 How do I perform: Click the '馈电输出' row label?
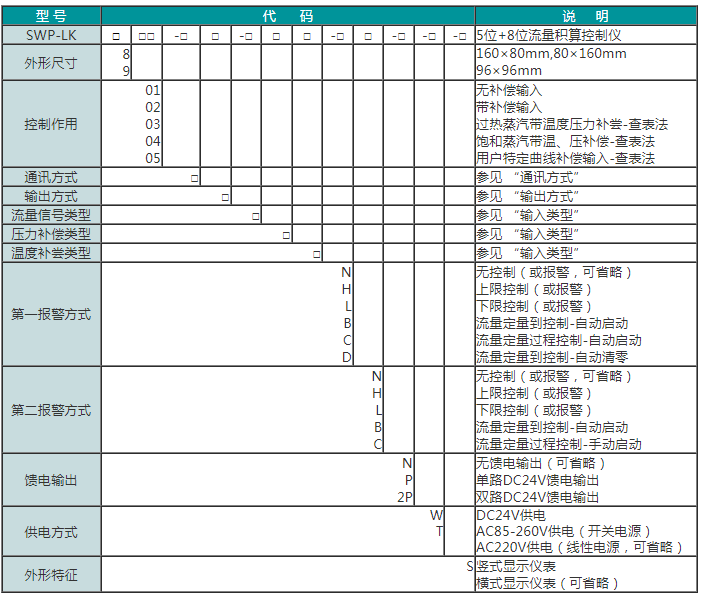coord(51,480)
